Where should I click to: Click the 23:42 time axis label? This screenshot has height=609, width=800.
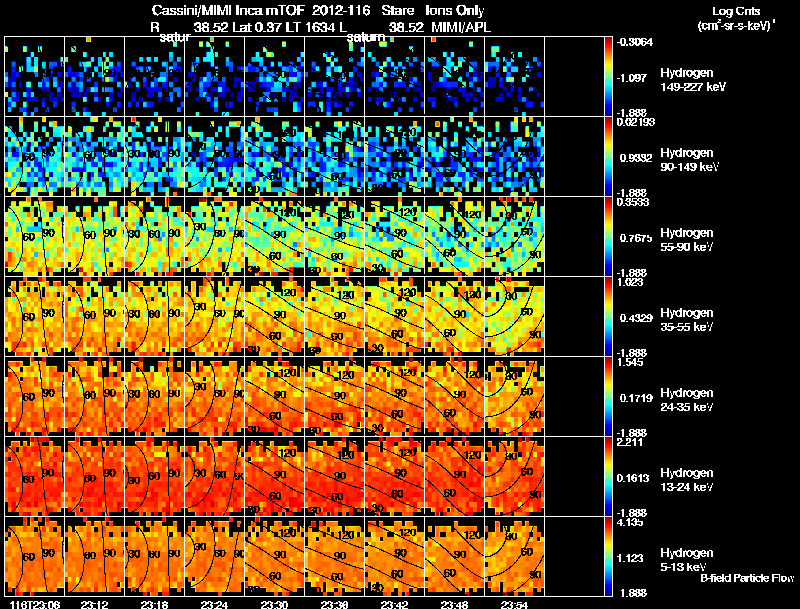pyautogui.click(x=394, y=604)
